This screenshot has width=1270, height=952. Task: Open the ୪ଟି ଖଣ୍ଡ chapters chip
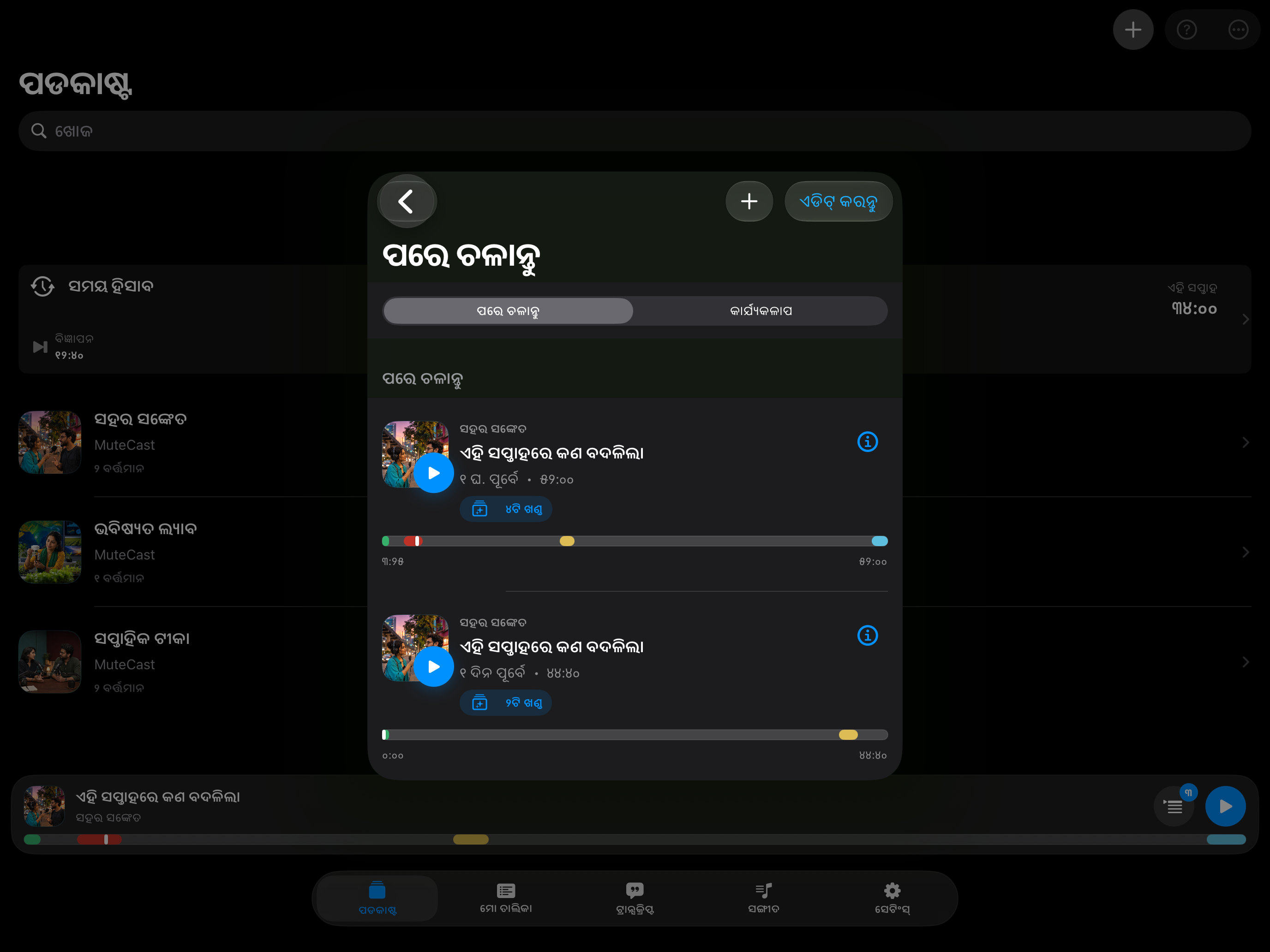[506, 510]
